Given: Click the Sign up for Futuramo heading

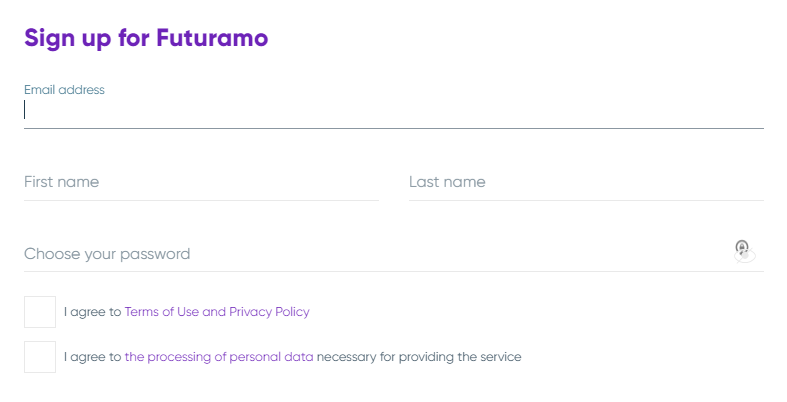Looking at the screenshot, I should pos(146,39).
